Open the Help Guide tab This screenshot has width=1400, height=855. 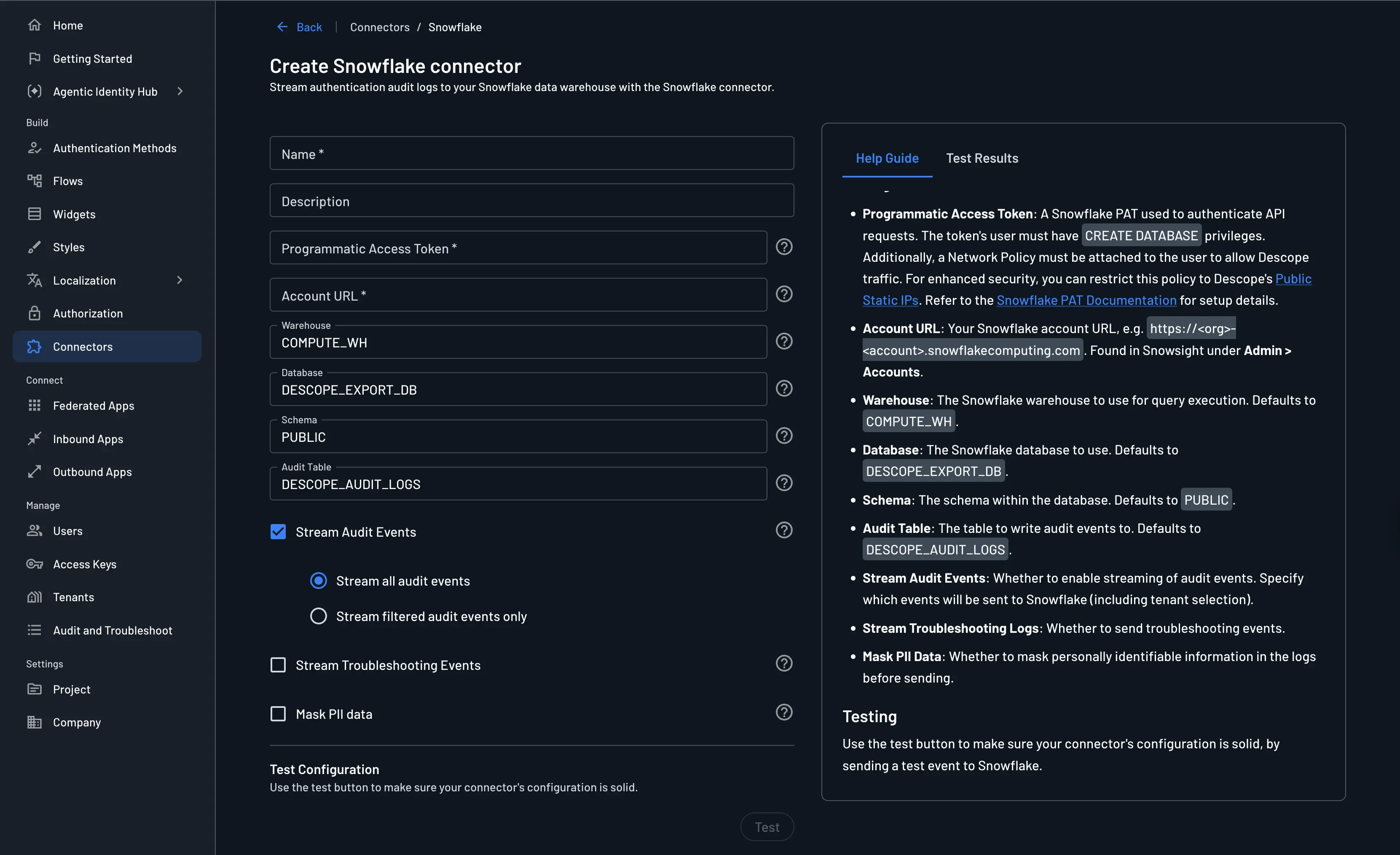point(887,158)
